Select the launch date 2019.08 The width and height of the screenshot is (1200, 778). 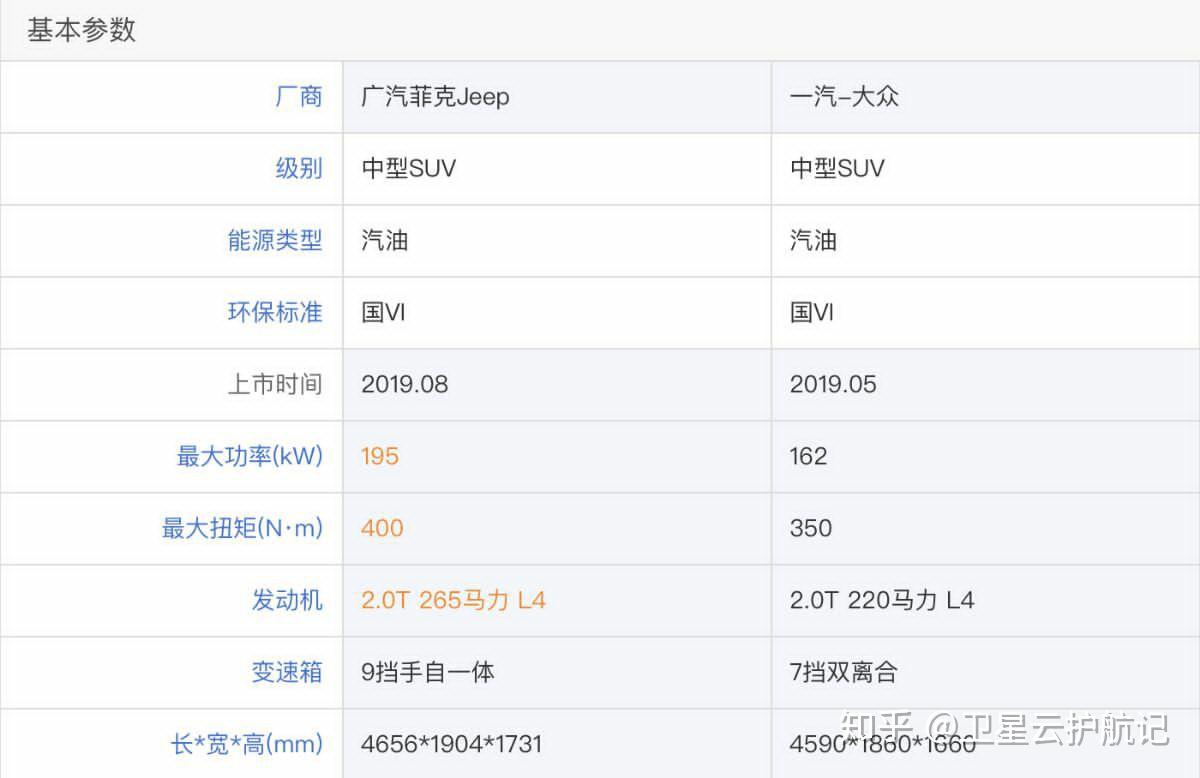click(405, 385)
